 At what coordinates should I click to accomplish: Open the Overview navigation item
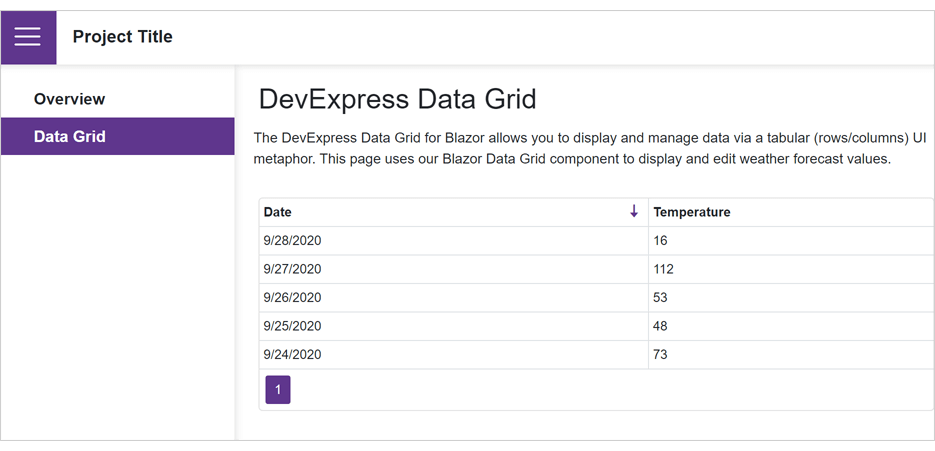click(x=69, y=99)
